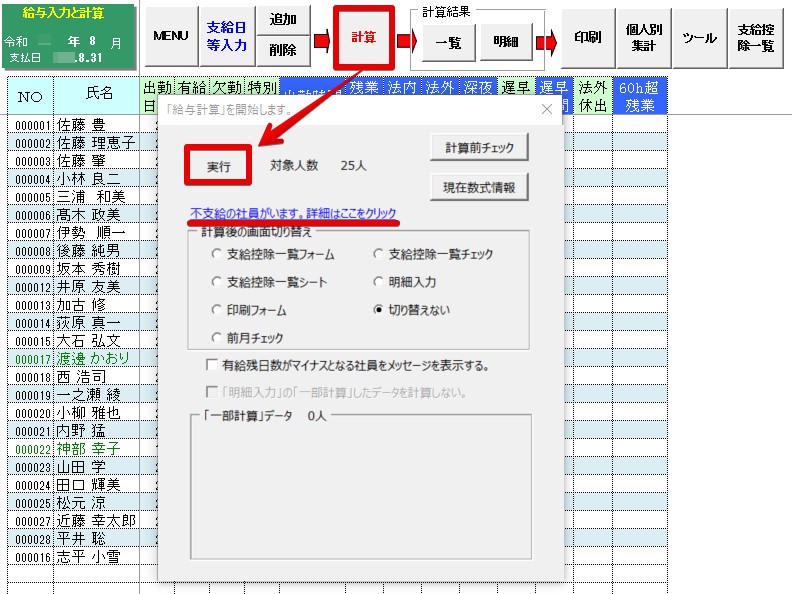792x594 pixels.
Task: Select the 明細入力 radio option
Action: [379, 282]
